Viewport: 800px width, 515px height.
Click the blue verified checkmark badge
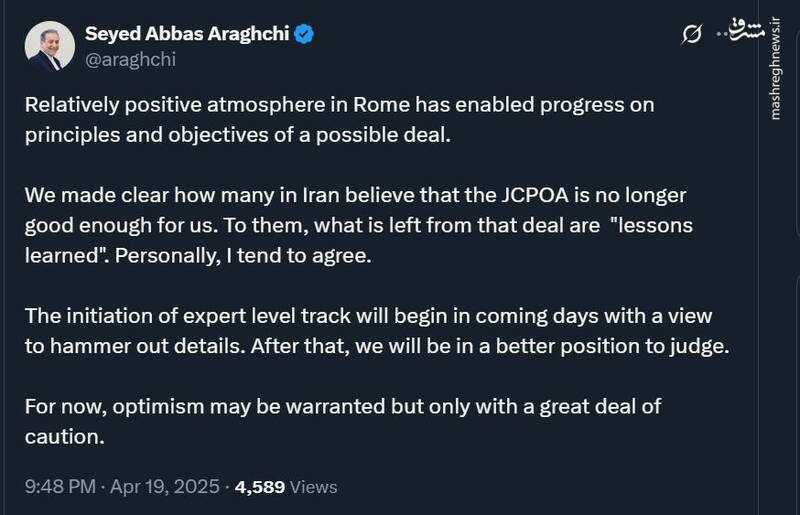tap(306, 34)
